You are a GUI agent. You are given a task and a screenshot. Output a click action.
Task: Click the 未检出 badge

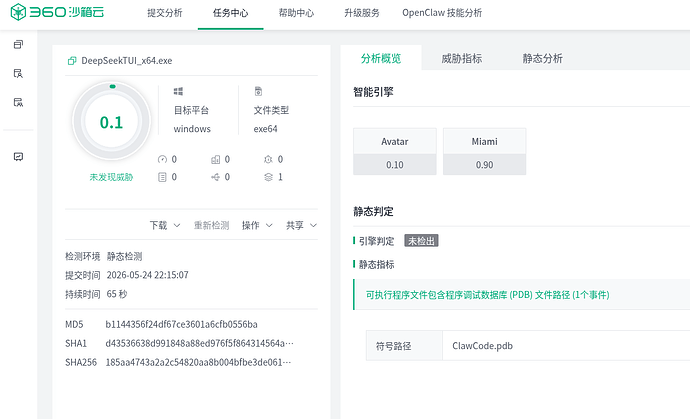[x=421, y=241]
